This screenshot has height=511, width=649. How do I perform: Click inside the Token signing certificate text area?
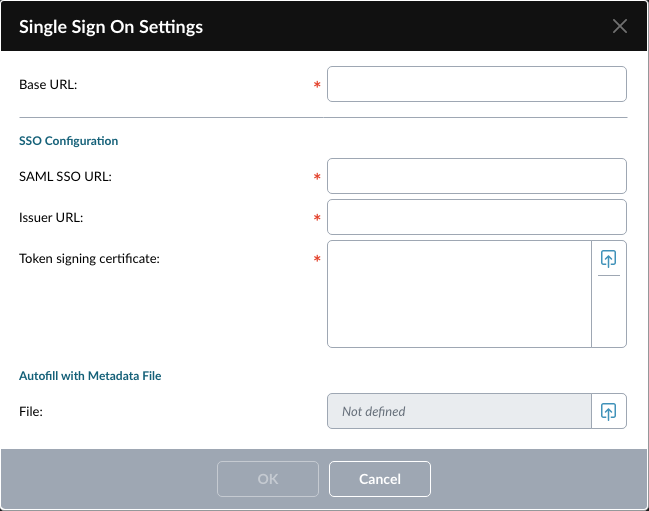coord(459,294)
